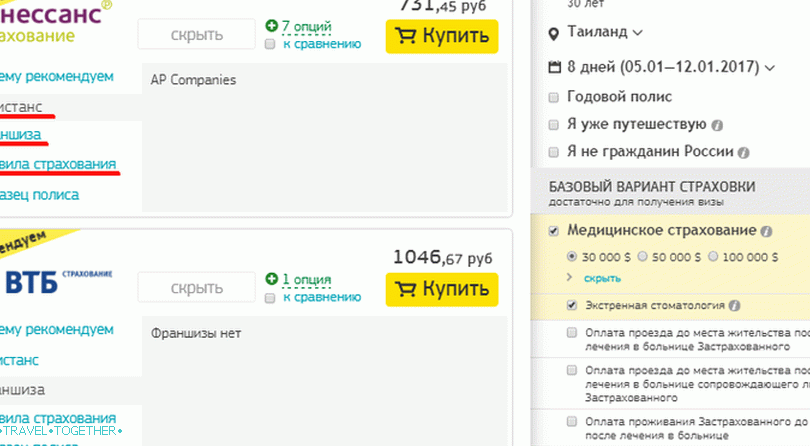Viewport: 810px width, 446px height.
Task: Click the VTB Insurance logo
Action: pyautogui.click(x=58, y=281)
